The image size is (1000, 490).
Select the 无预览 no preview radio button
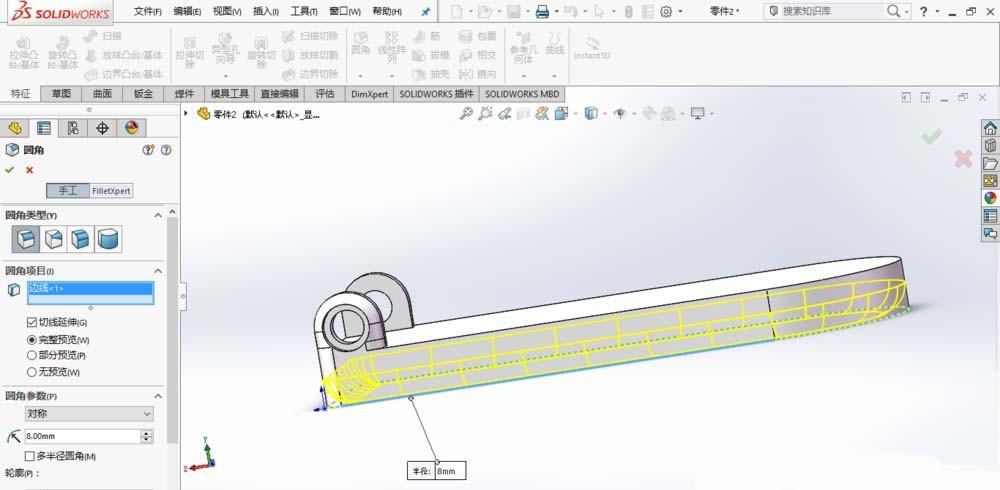coord(32,371)
